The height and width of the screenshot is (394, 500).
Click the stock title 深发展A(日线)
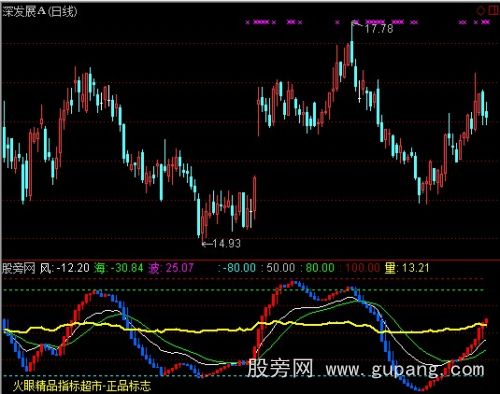[40, 12]
